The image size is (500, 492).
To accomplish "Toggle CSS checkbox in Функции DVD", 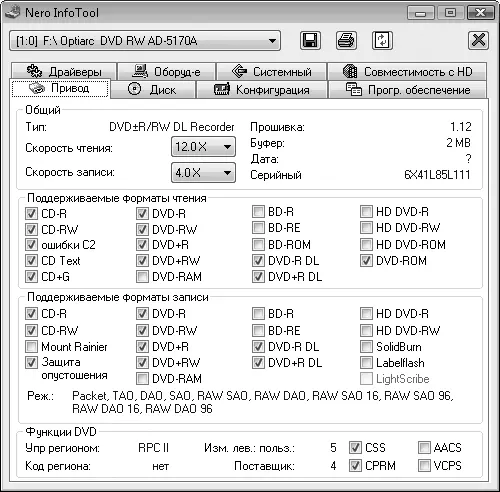I will (x=355, y=448).
